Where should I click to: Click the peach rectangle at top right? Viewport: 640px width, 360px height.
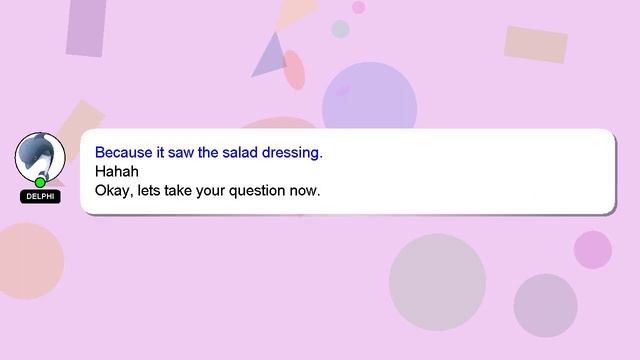click(x=536, y=45)
